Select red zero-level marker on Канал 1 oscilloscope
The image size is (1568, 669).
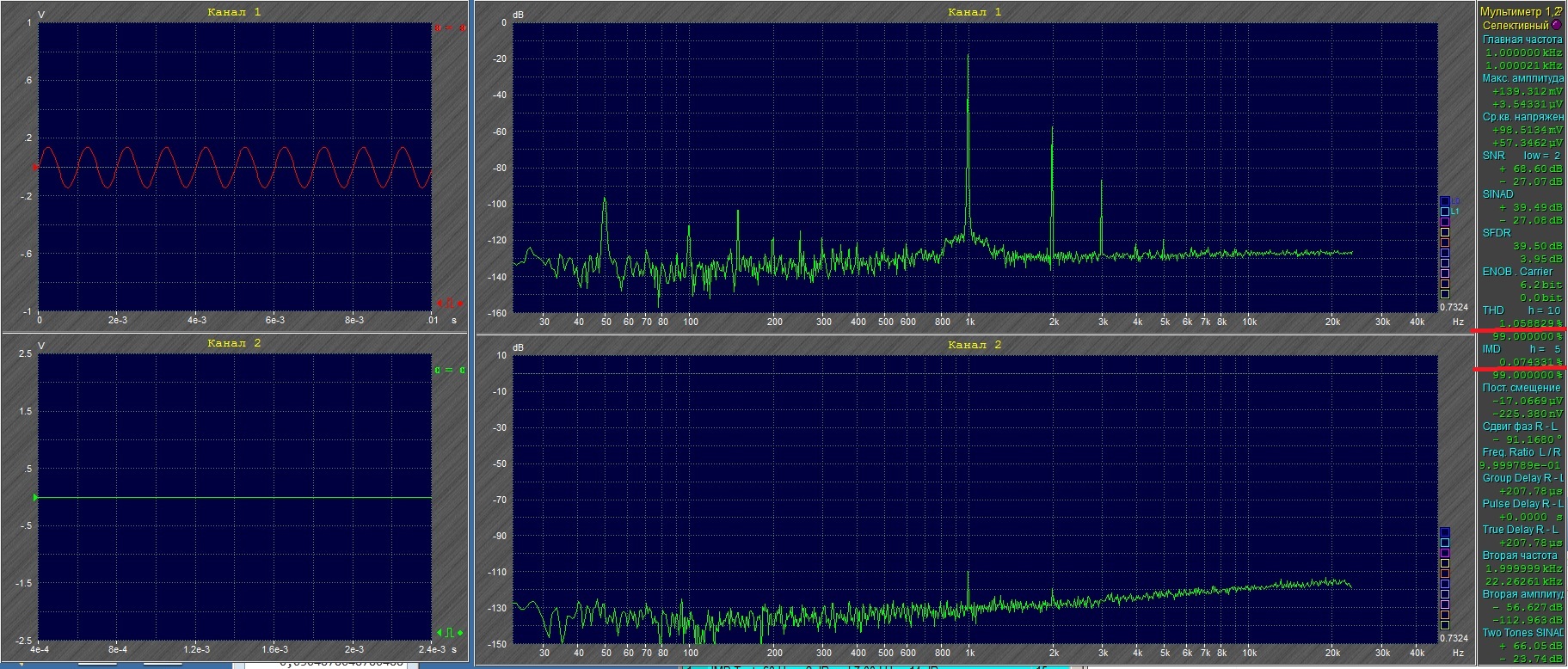(x=35, y=167)
